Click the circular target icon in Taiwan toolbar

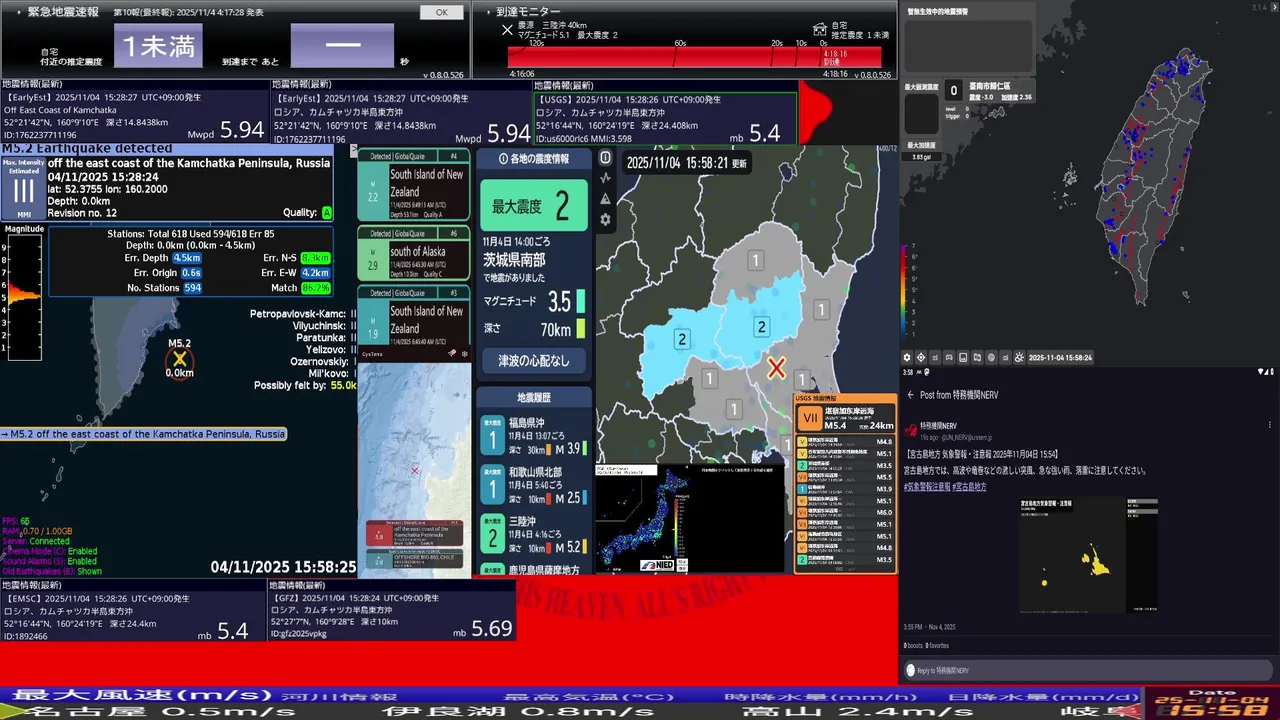(991, 357)
